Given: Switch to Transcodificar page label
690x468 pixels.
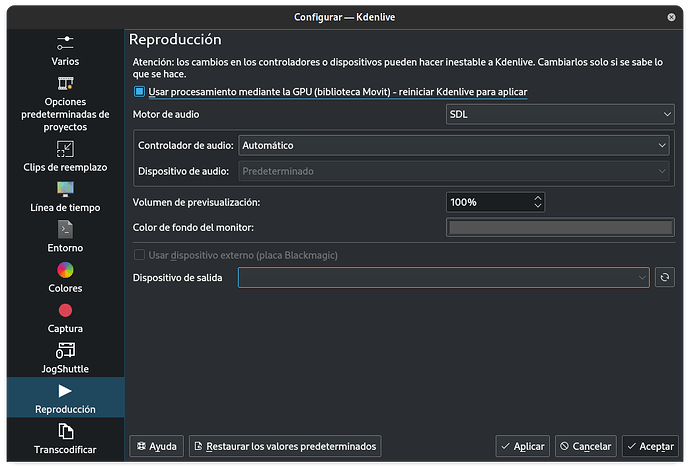Looking at the screenshot, I should click(x=65, y=450).
